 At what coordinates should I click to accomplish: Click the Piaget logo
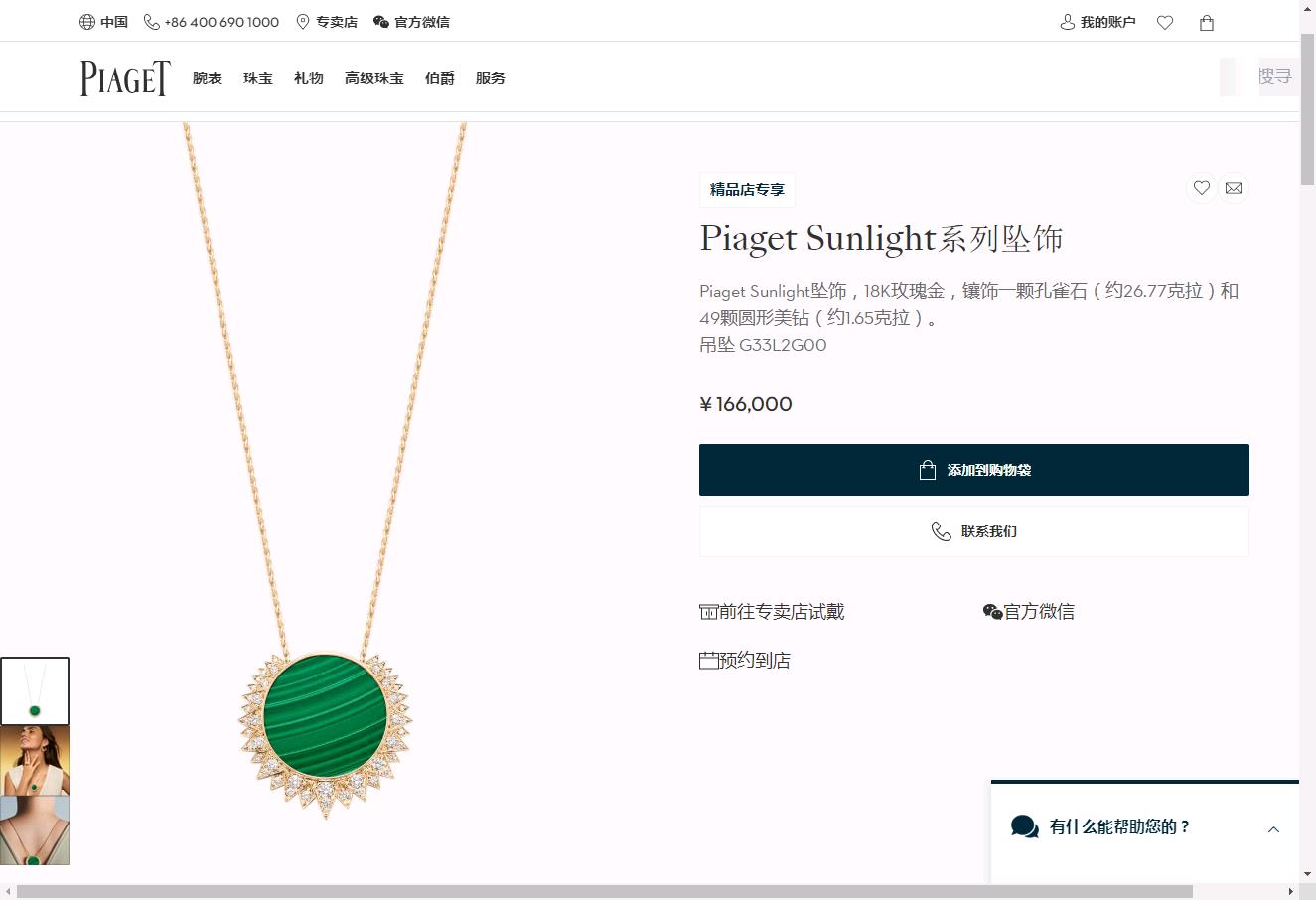pos(125,77)
